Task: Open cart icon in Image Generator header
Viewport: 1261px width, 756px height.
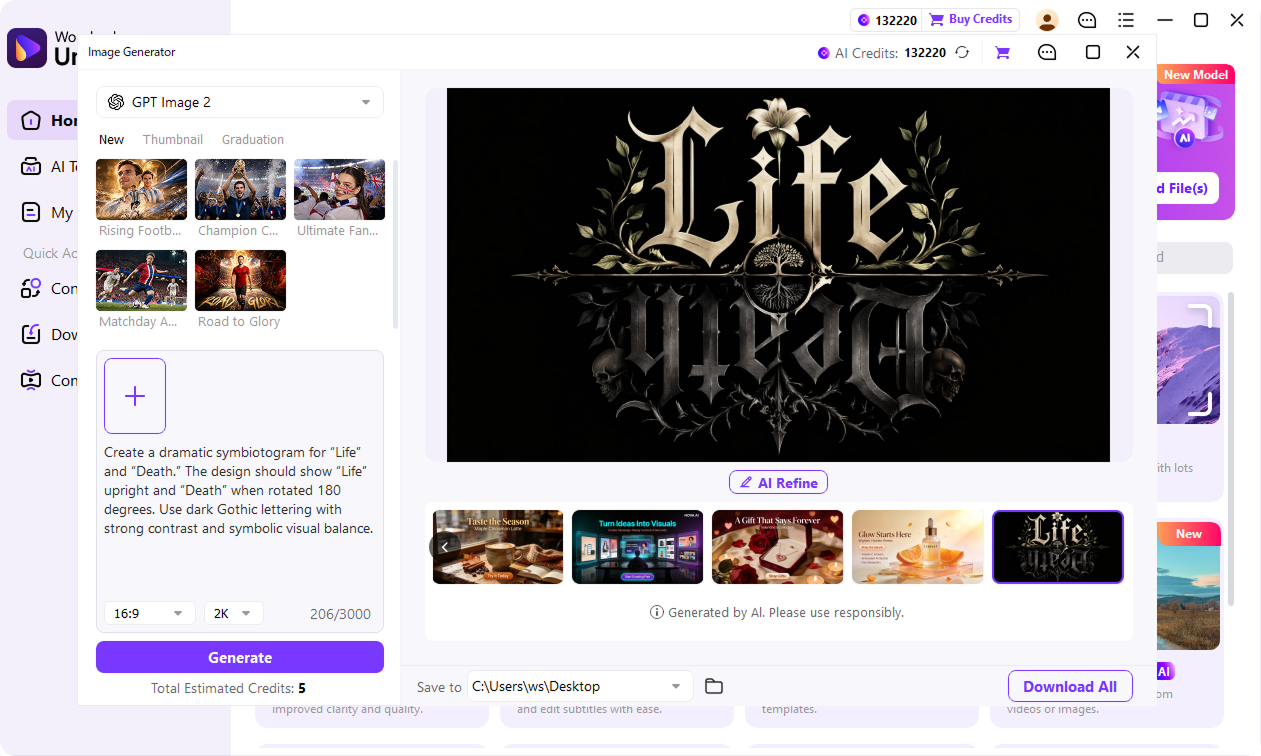Action: (x=1002, y=53)
